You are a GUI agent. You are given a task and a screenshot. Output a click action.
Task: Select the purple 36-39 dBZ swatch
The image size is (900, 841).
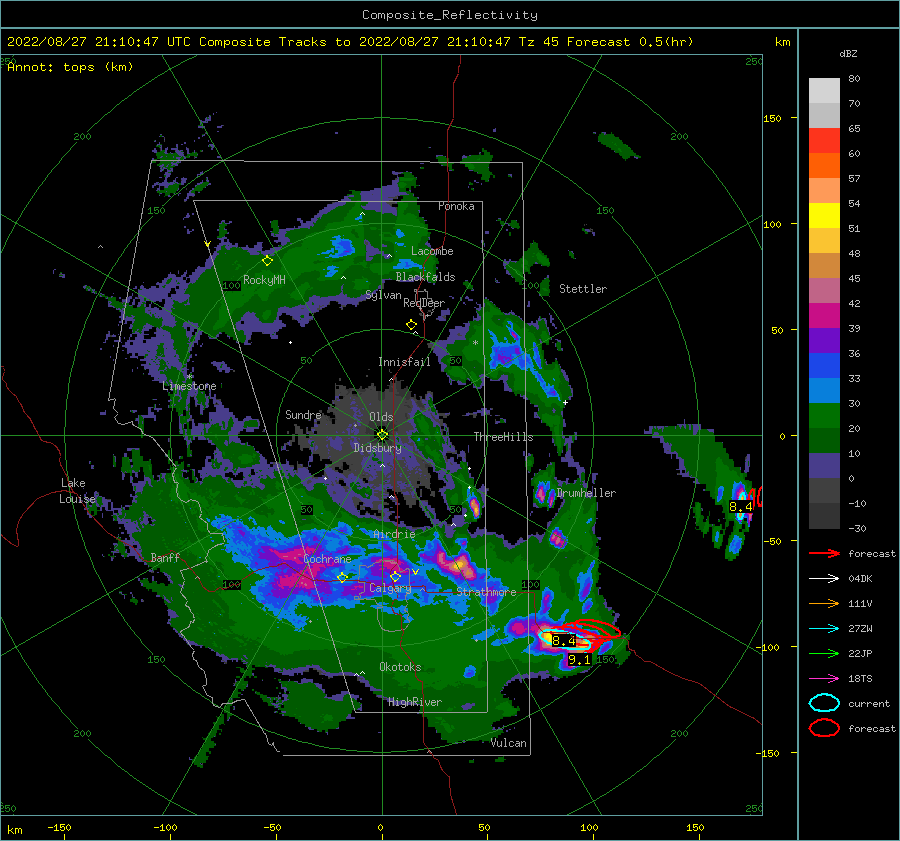(x=824, y=340)
